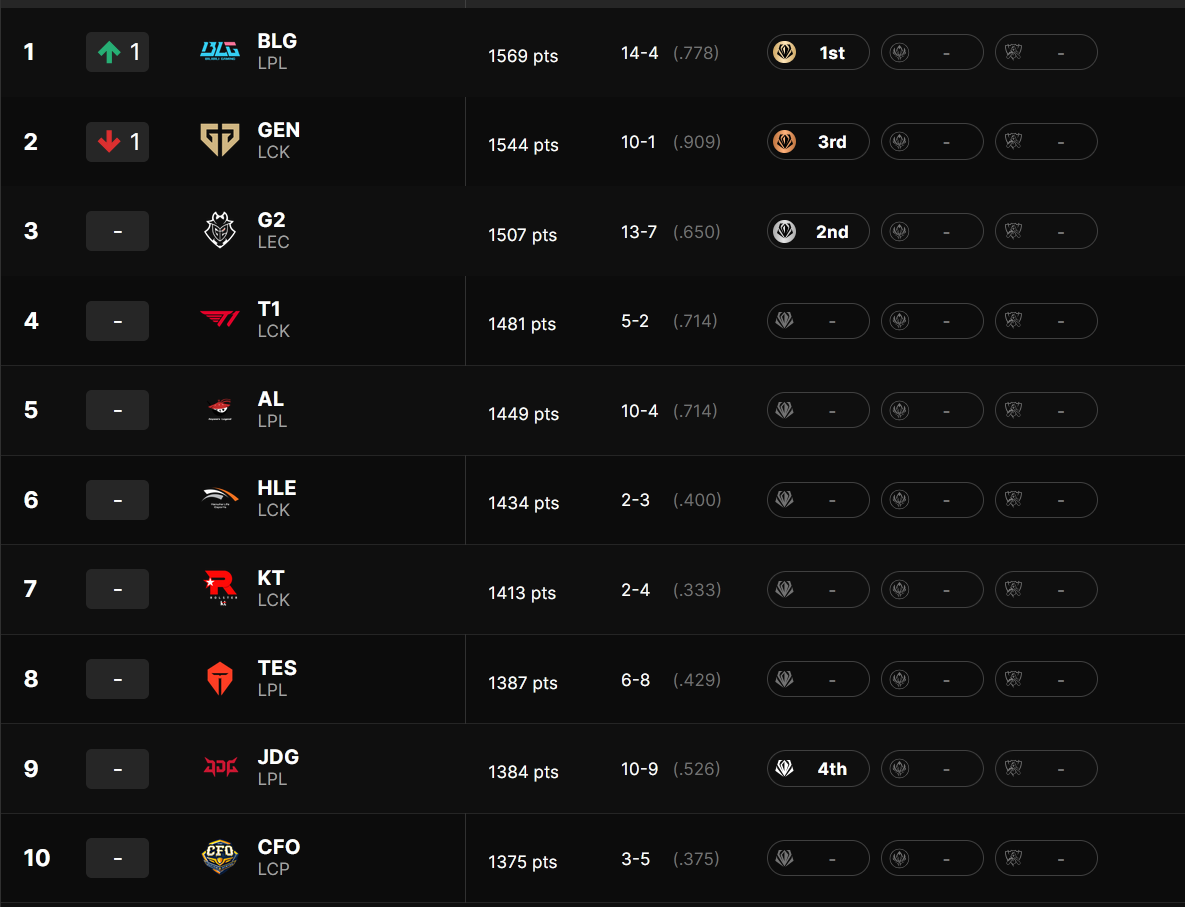Click the BLG team logo

pyautogui.click(x=220, y=51)
